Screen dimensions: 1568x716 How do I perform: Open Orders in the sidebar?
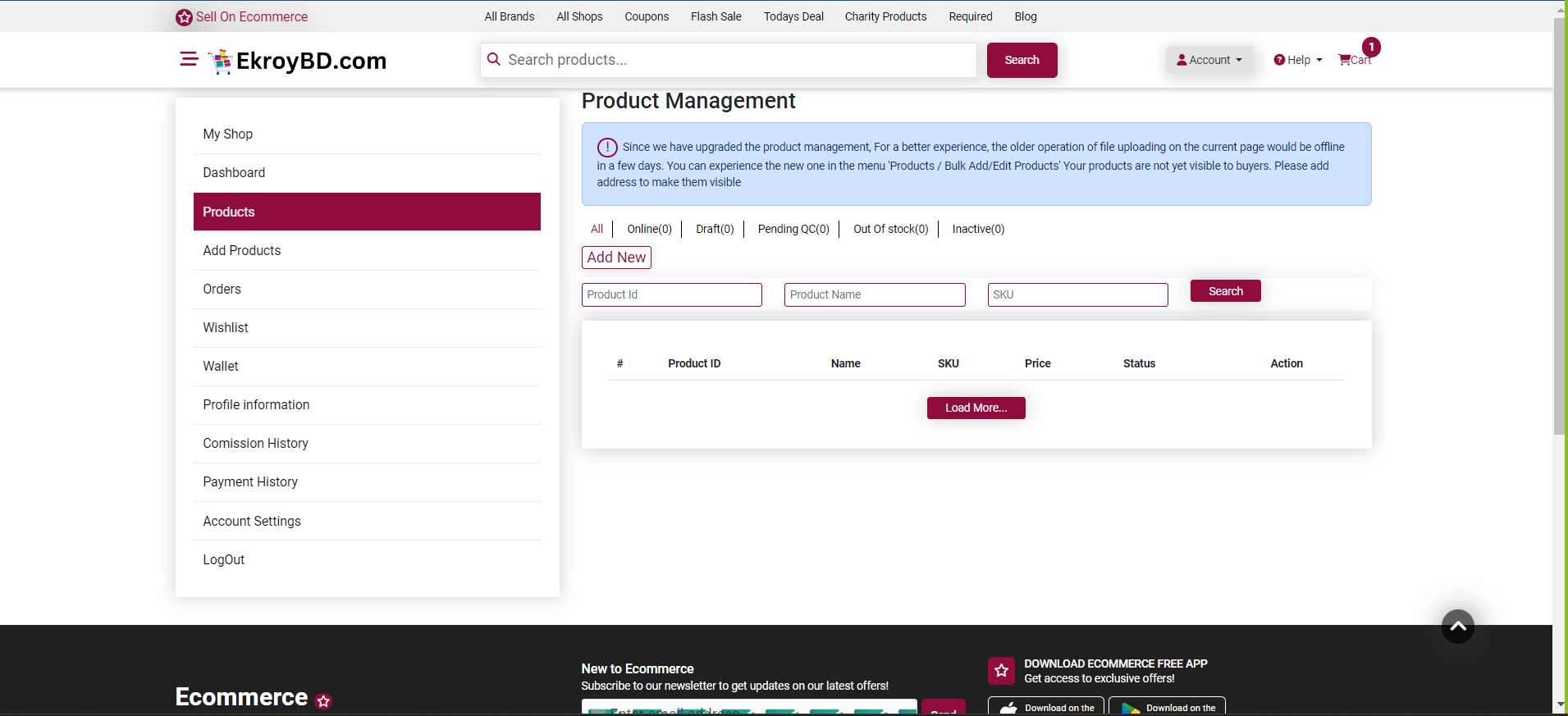[x=222, y=289]
